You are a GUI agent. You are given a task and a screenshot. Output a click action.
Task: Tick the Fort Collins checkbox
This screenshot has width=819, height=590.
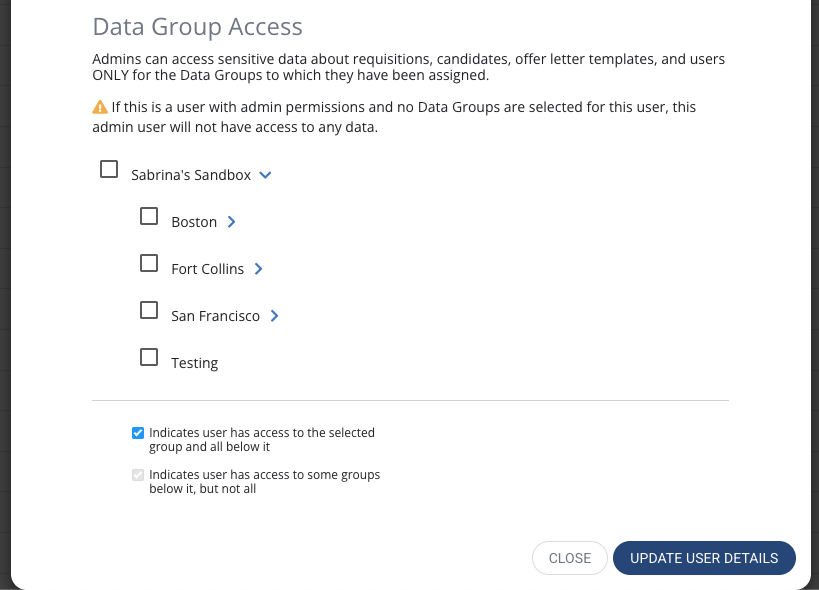click(149, 263)
